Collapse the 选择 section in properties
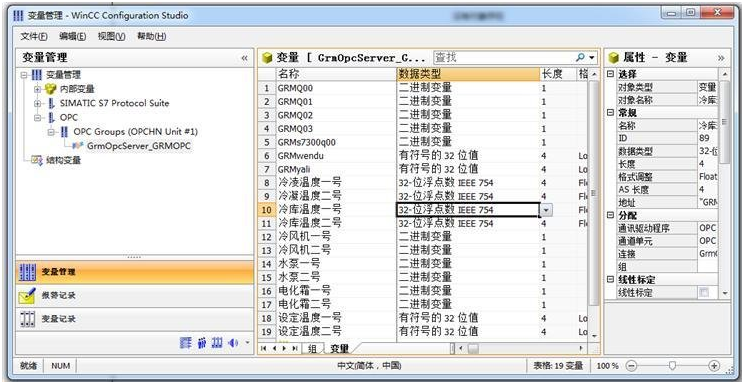This screenshot has height=384, width=744. [x=610, y=75]
